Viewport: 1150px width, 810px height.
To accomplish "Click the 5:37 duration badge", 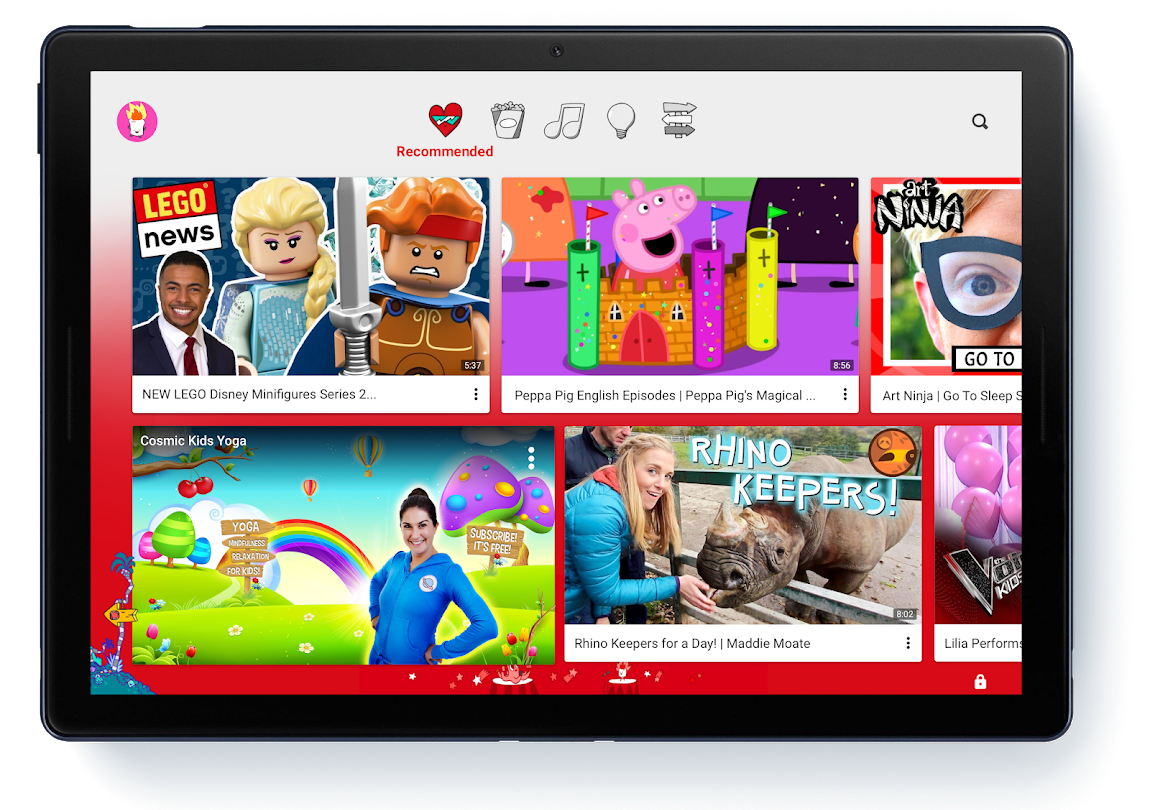I will coord(473,365).
